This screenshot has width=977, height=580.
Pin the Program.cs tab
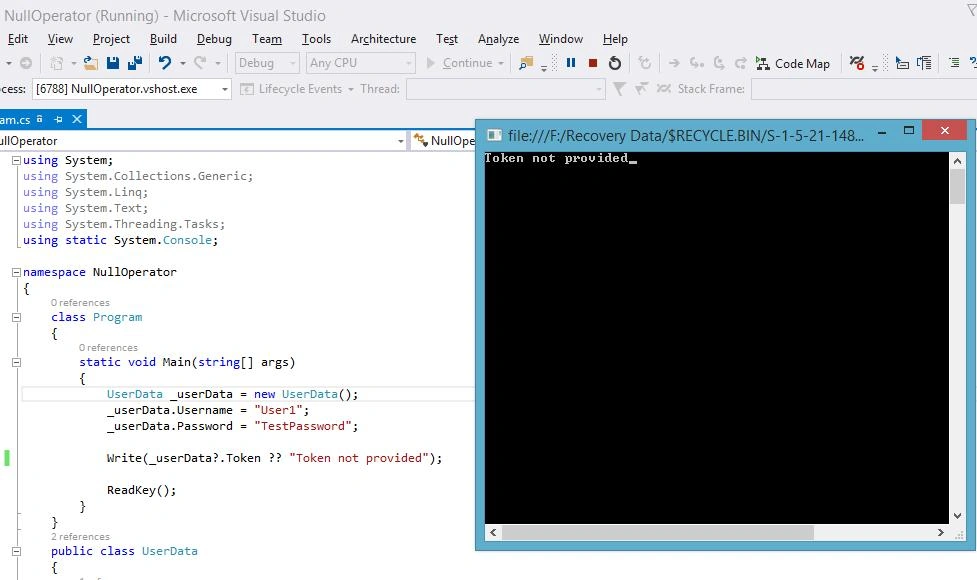58,119
